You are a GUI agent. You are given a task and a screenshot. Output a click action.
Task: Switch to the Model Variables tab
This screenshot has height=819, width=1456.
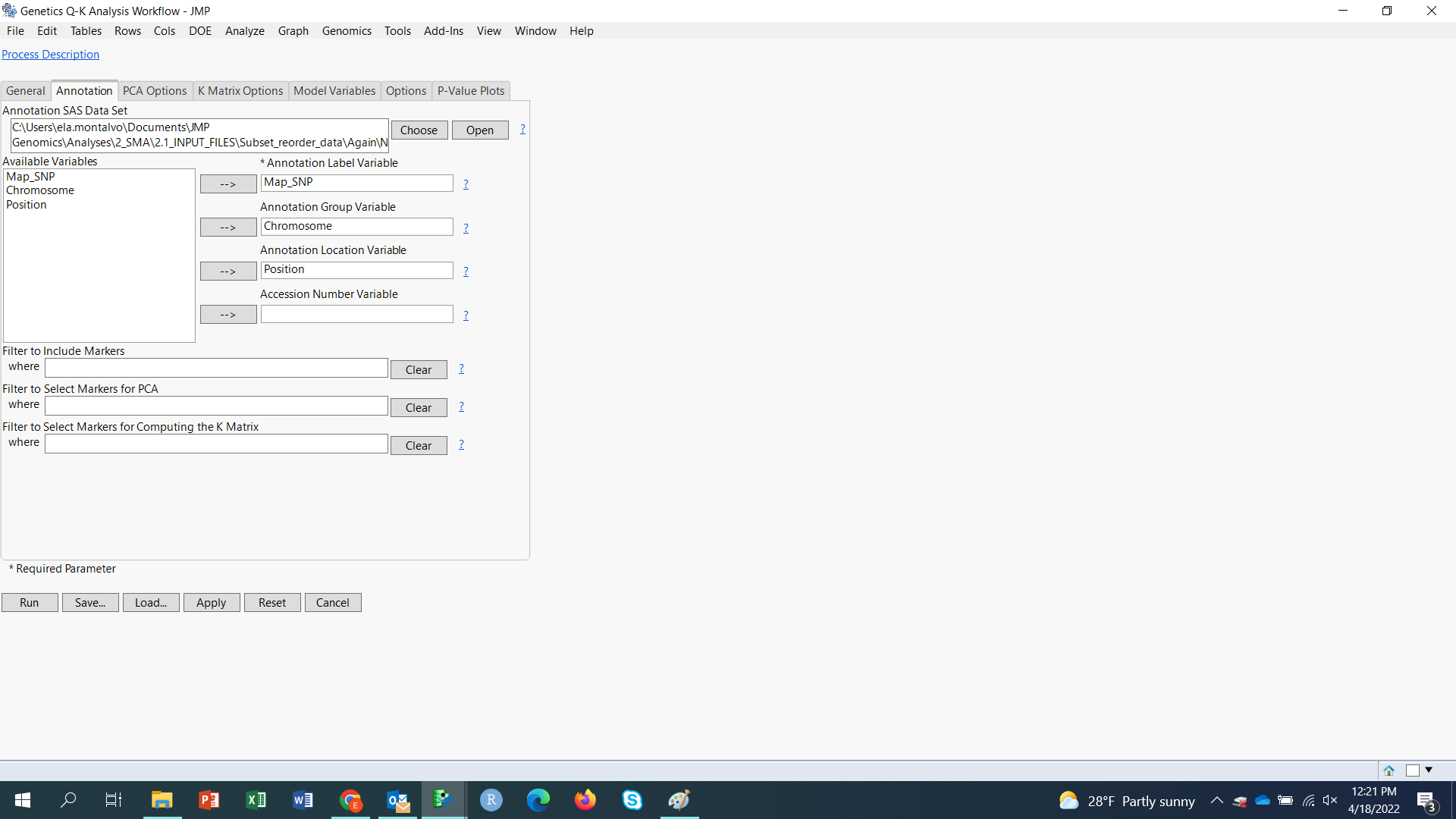(334, 91)
